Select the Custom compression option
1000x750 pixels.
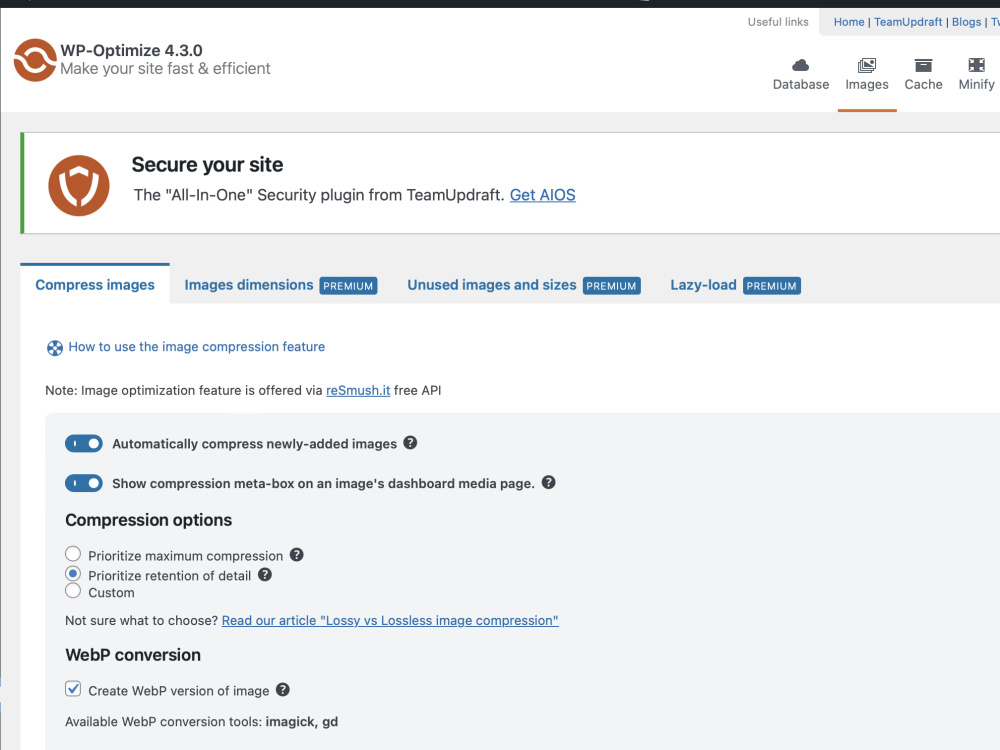pyautogui.click(x=73, y=591)
